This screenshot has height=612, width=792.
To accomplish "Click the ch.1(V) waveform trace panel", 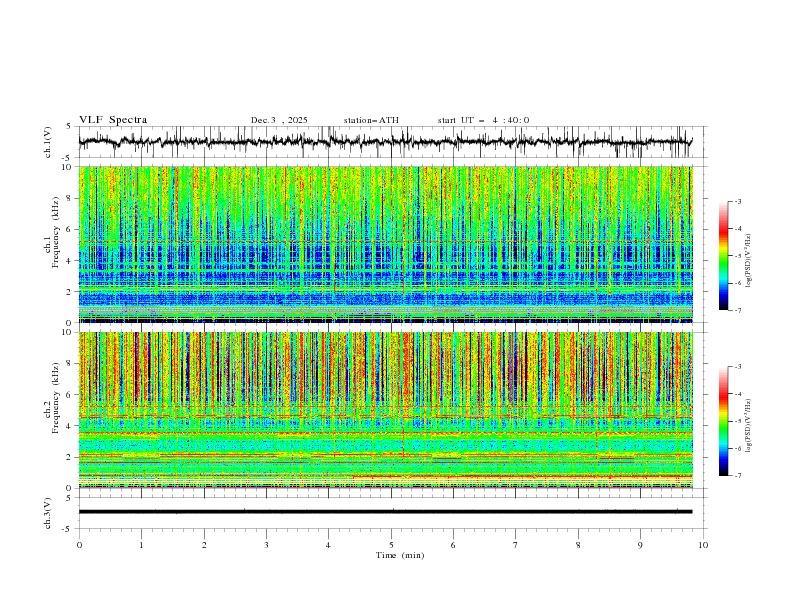I will point(390,142).
